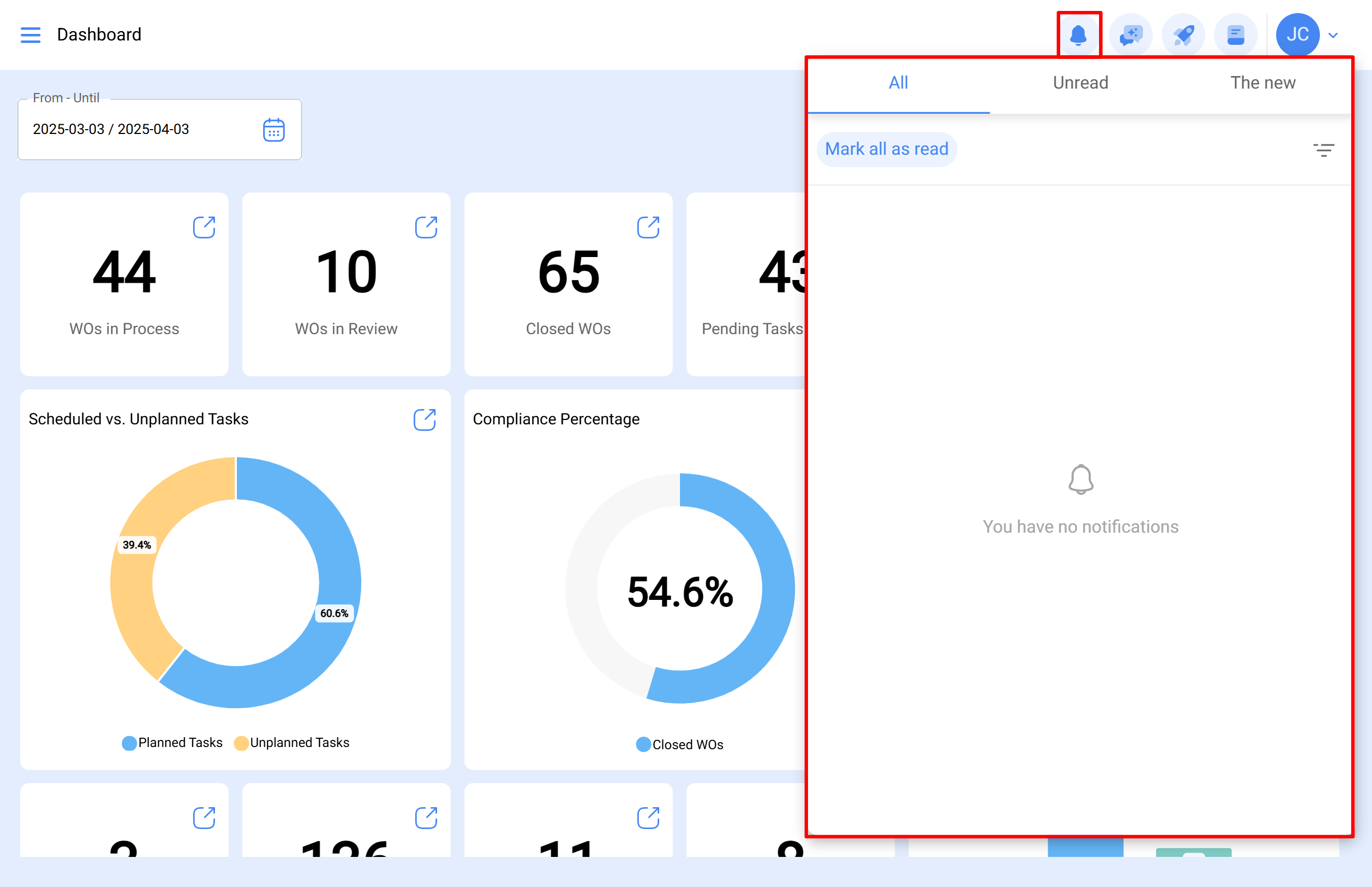Open Scheduled vs. Unplanned Tasks chart link icon
1372x887 pixels.
(x=425, y=419)
